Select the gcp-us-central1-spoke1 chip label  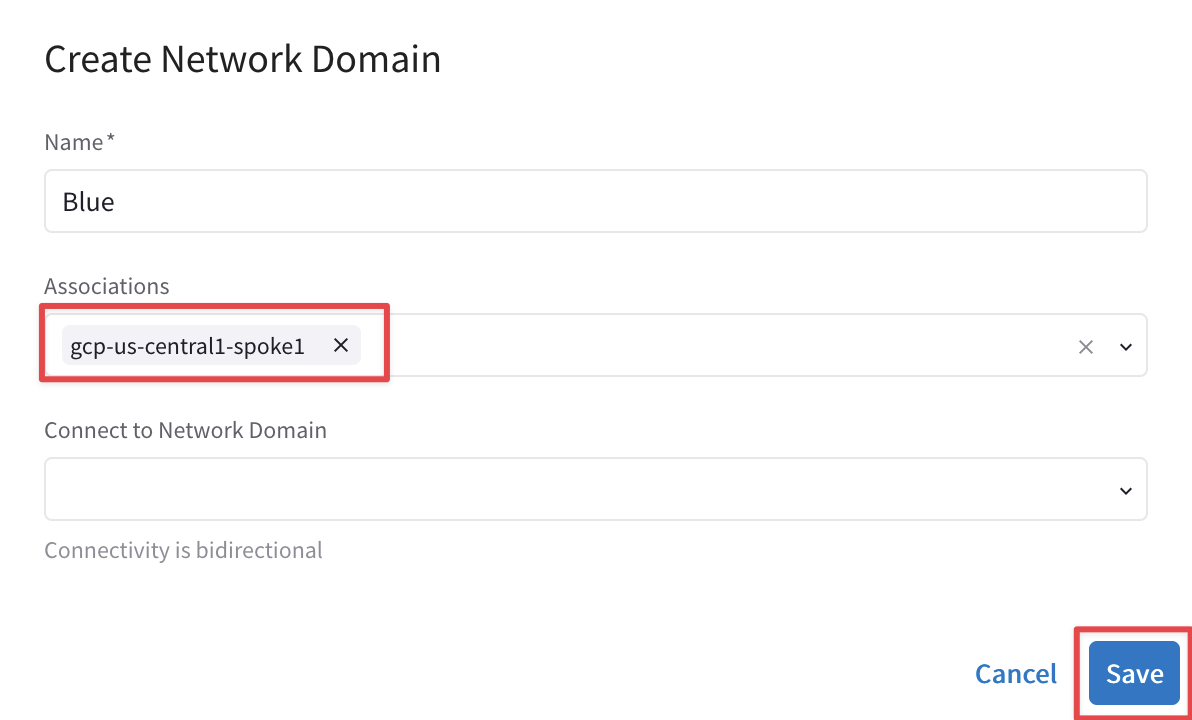point(187,346)
